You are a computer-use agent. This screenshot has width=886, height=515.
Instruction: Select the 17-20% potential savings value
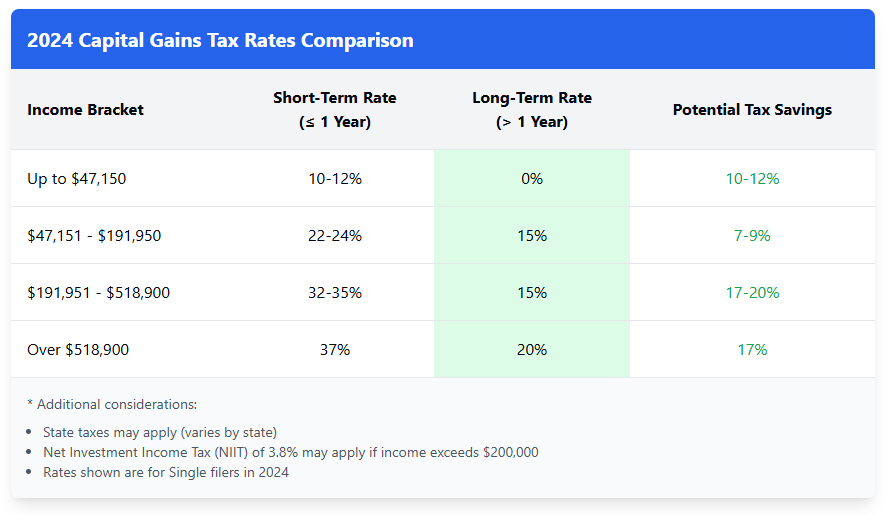pyautogui.click(x=752, y=293)
